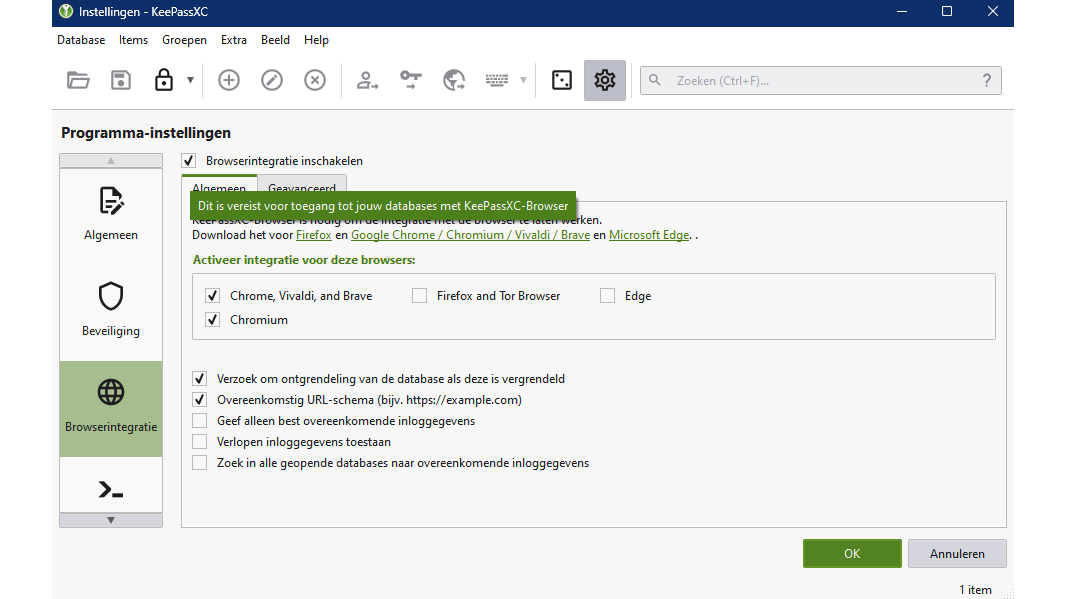Add new entry with plus icon
The height and width of the screenshot is (599, 1065).
(229, 80)
